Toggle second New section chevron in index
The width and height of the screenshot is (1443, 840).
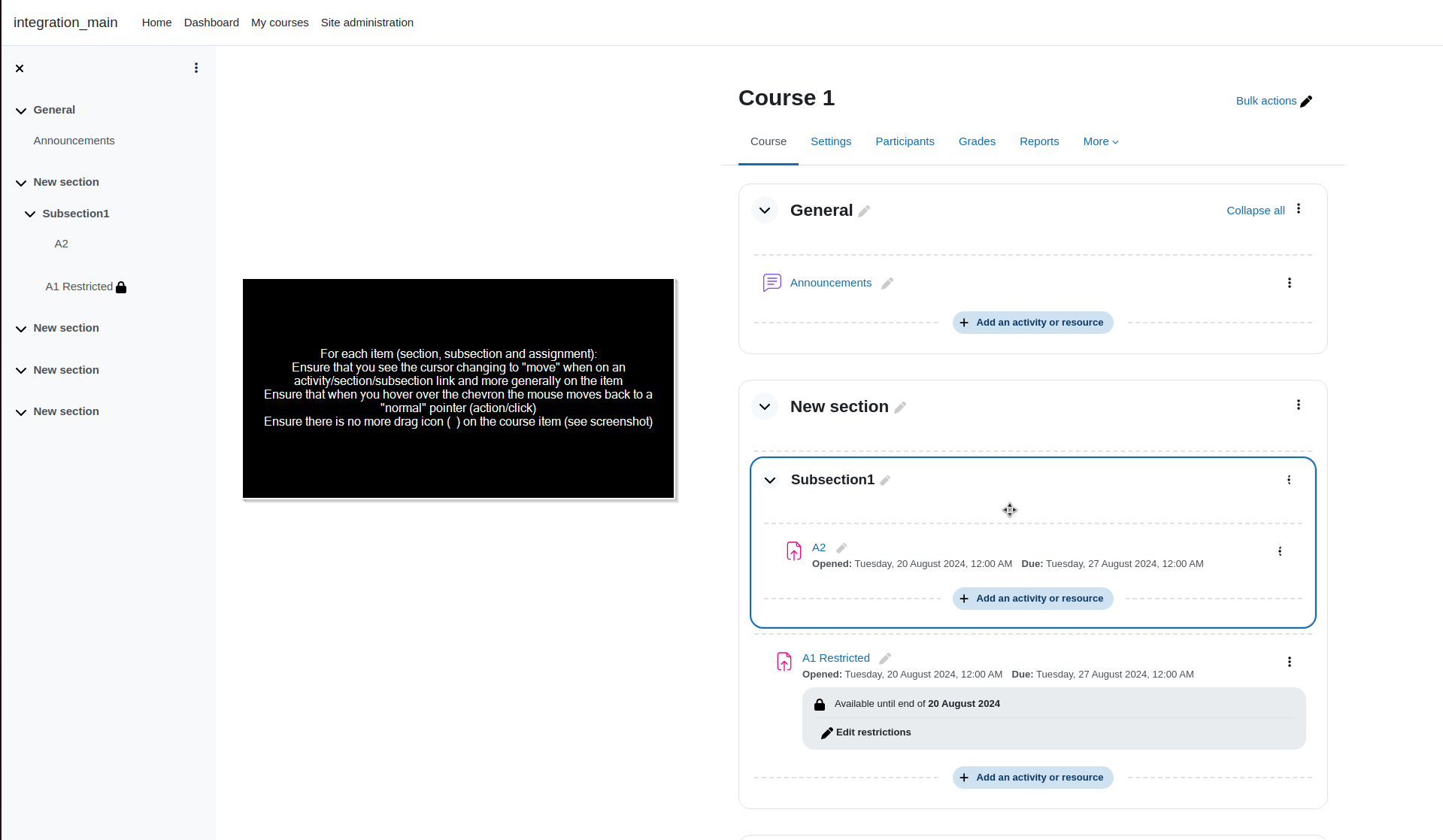point(21,329)
